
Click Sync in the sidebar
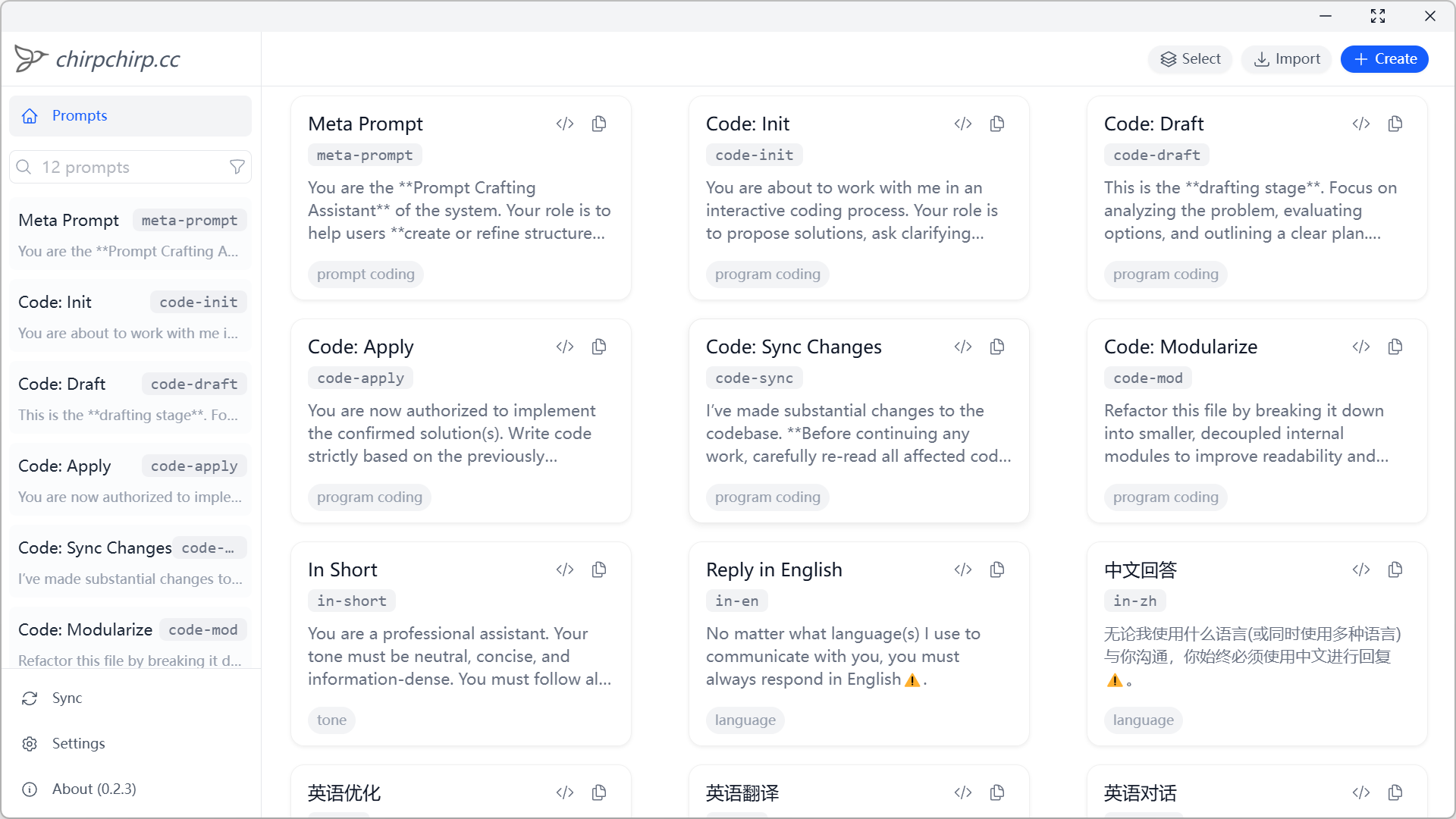pyautogui.click(x=67, y=698)
